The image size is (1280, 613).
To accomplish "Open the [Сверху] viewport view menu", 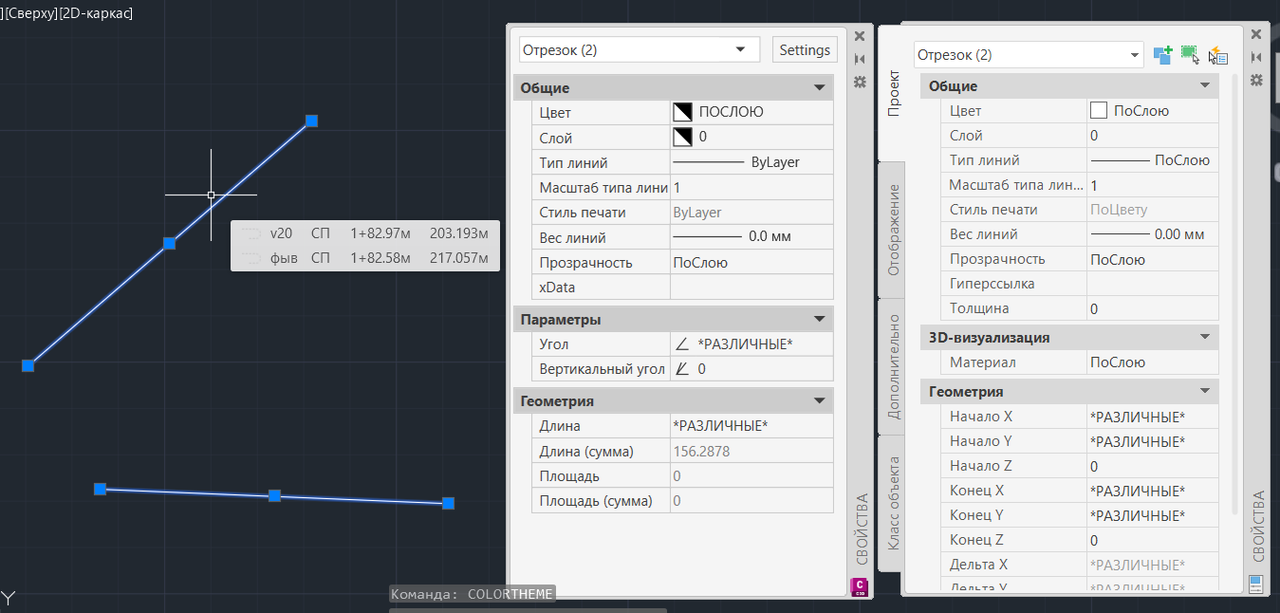I will coord(31,14).
